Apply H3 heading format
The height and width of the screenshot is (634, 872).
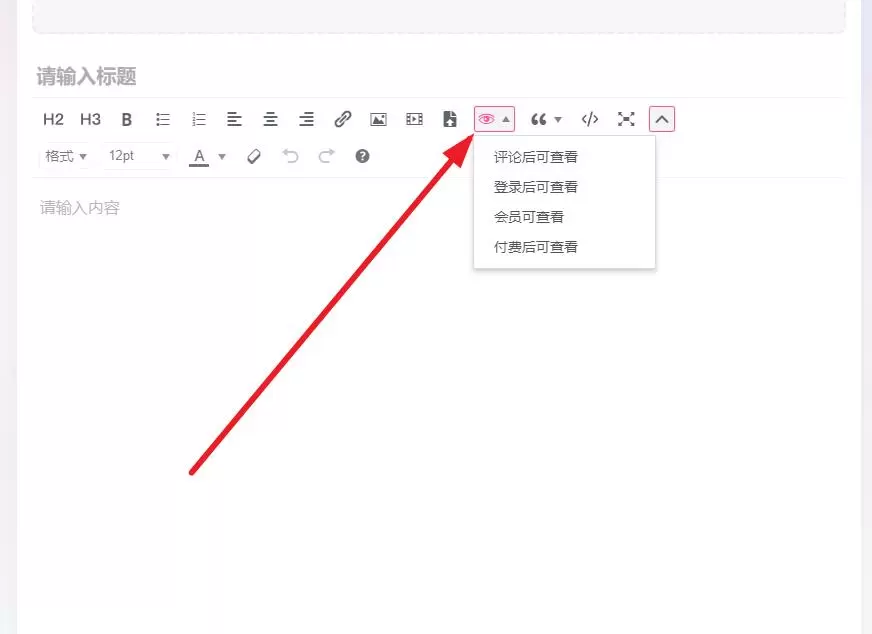[90, 119]
